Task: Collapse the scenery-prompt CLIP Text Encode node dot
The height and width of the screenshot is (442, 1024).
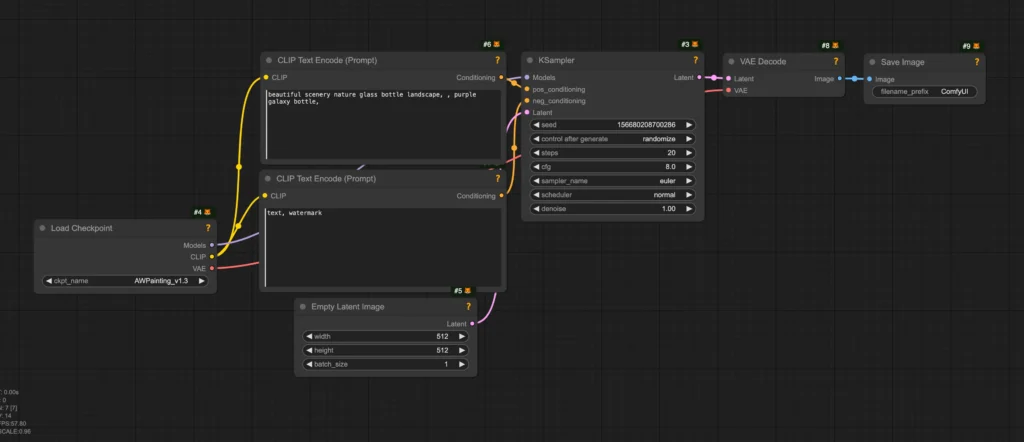Action: 268,60
